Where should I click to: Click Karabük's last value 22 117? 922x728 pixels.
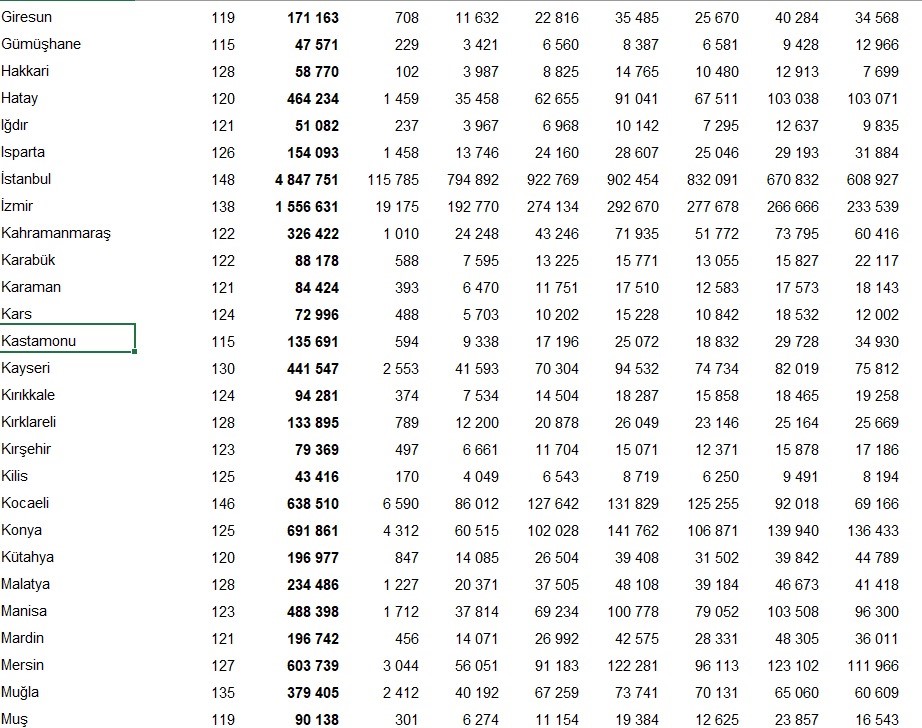click(x=875, y=261)
